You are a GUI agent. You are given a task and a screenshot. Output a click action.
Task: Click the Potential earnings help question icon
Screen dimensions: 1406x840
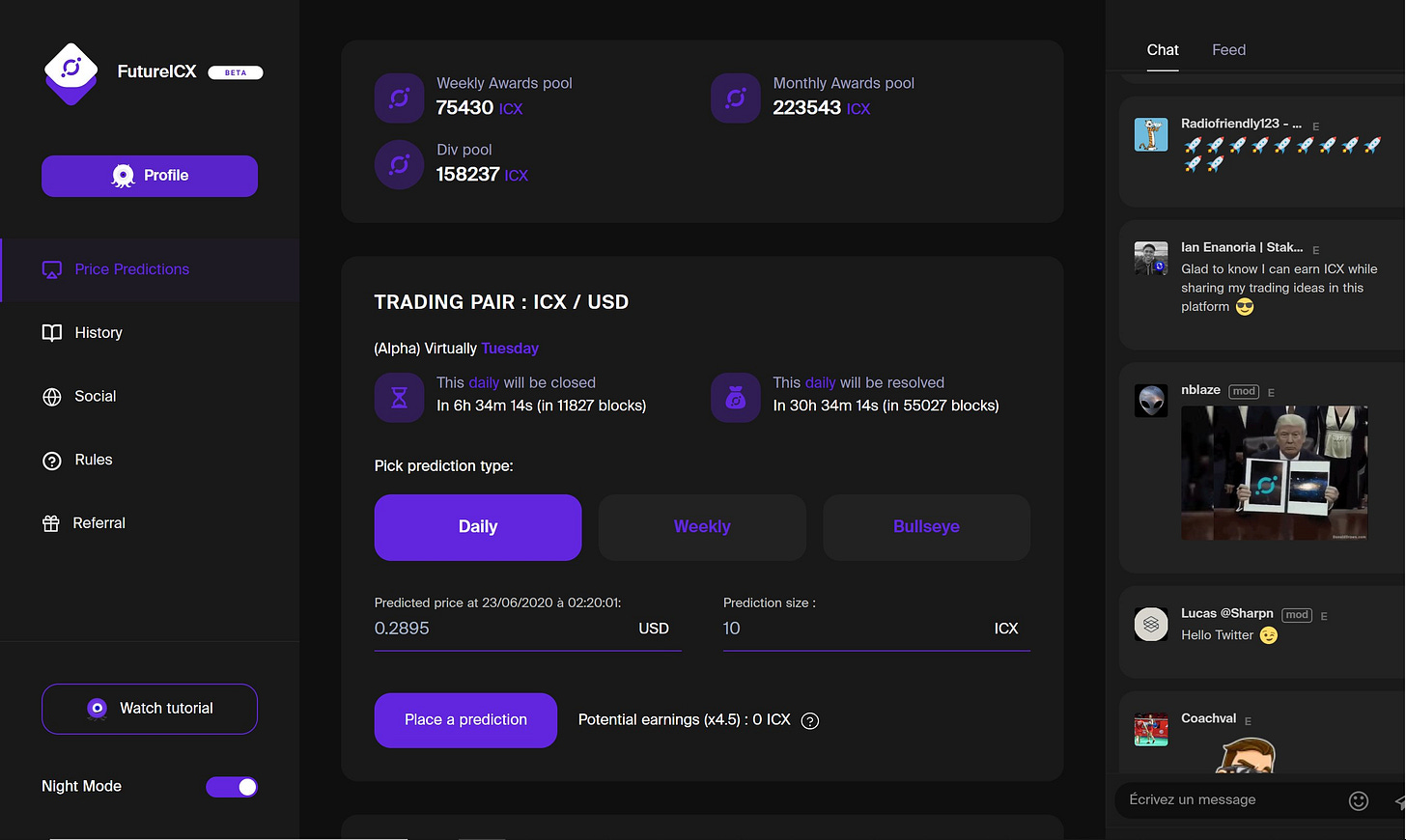[x=810, y=721]
